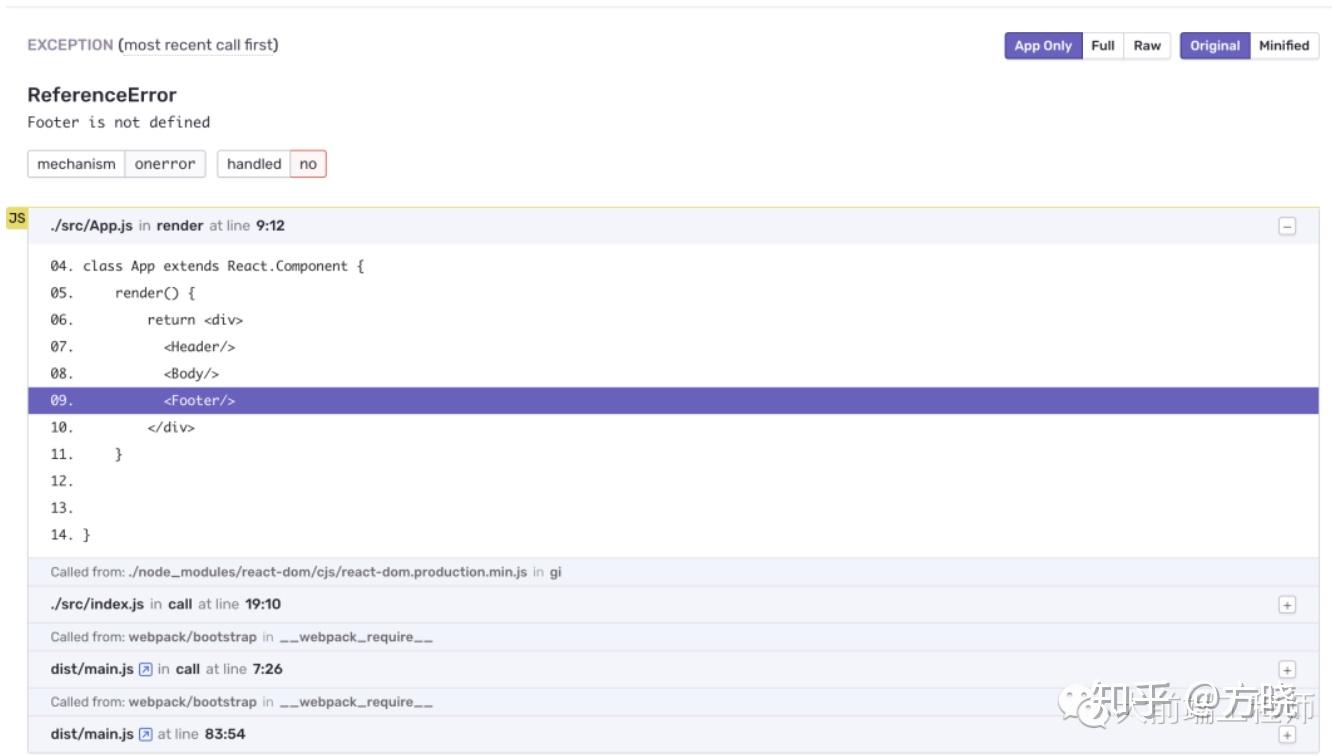This screenshot has width=1332, height=756.
Task: Expand the dist/main.js frame at line 7:26
Action: 1288,668
